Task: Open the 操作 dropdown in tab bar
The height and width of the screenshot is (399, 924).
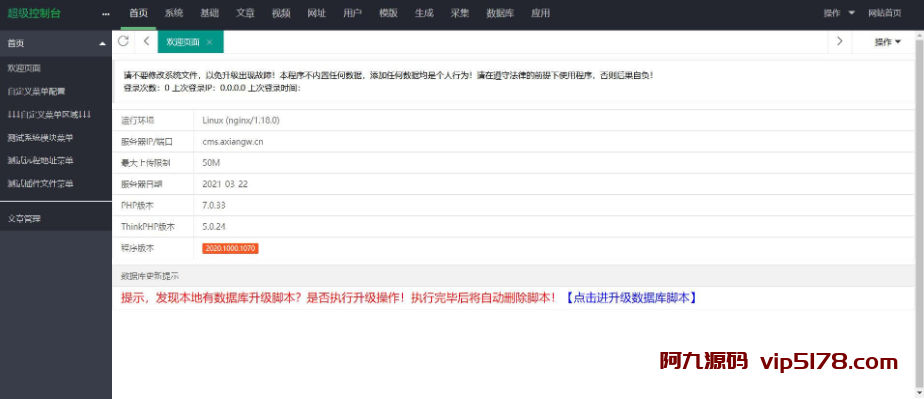Action: tap(887, 42)
